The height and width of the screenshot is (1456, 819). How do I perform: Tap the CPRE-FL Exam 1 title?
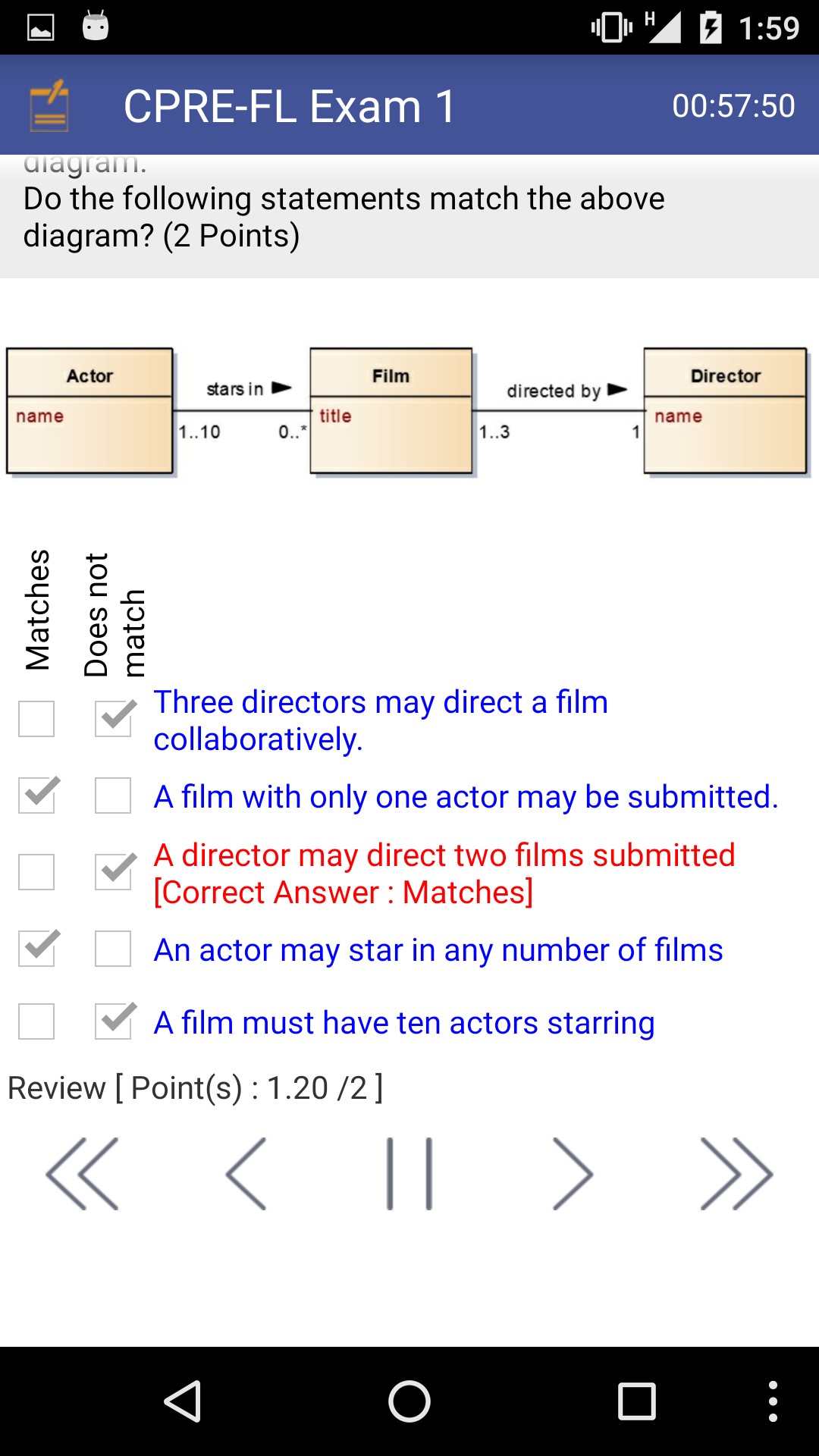(290, 105)
